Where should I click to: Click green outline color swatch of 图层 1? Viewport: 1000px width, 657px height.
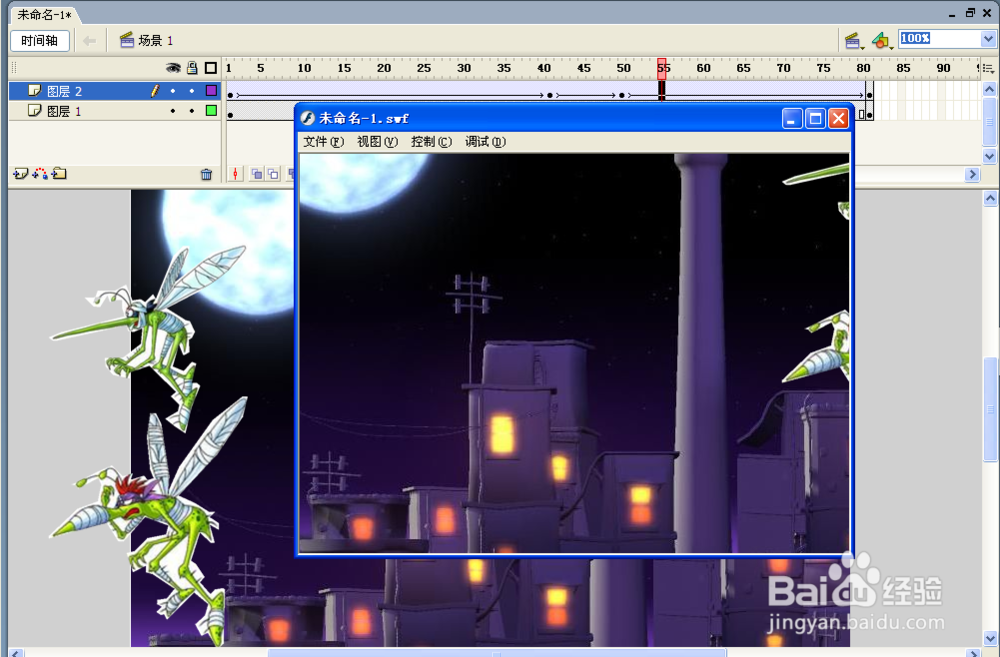tap(211, 111)
